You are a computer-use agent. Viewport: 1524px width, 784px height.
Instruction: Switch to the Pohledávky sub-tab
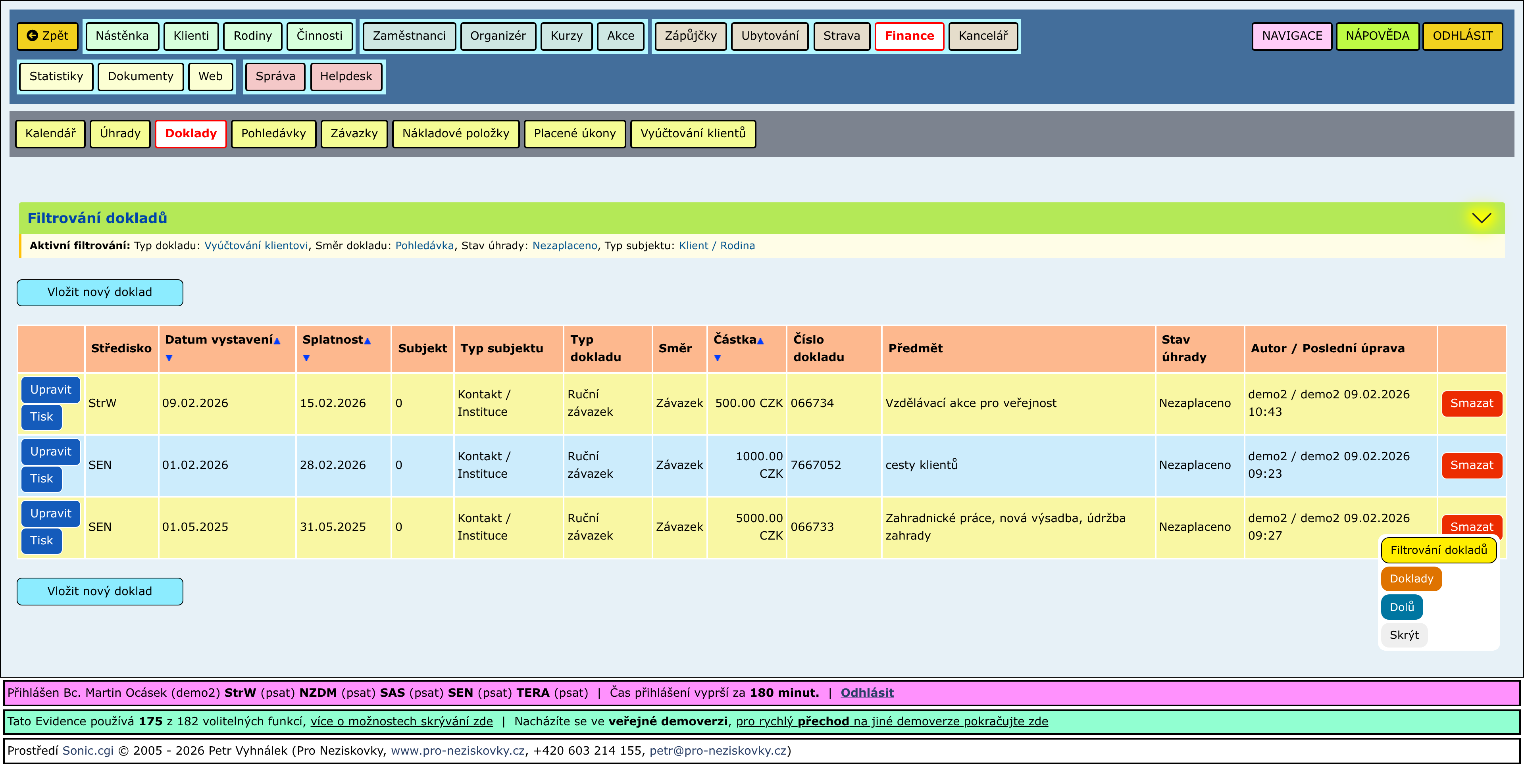(273, 134)
